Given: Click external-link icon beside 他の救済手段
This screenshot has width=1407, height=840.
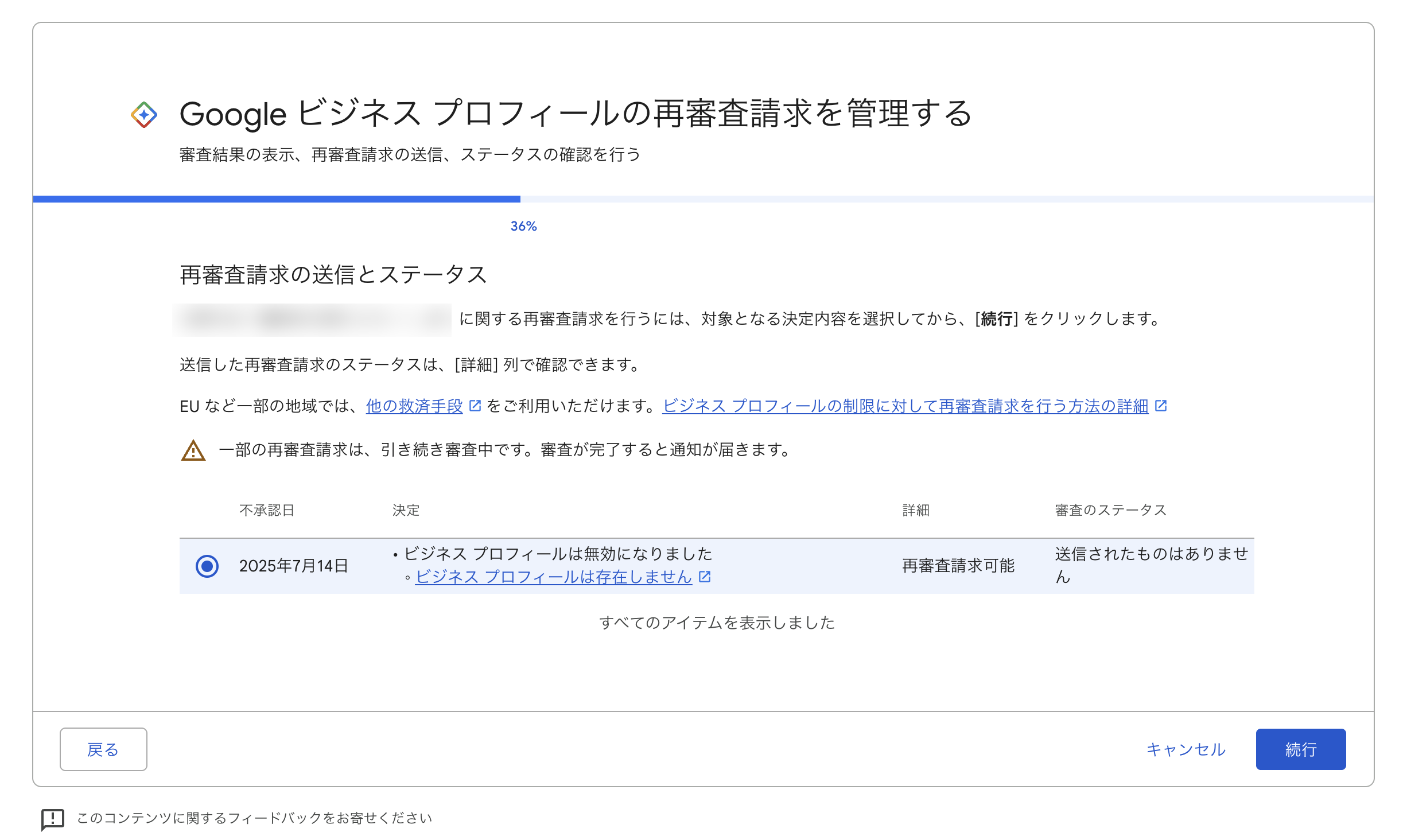Looking at the screenshot, I should (x=475, y=406).
